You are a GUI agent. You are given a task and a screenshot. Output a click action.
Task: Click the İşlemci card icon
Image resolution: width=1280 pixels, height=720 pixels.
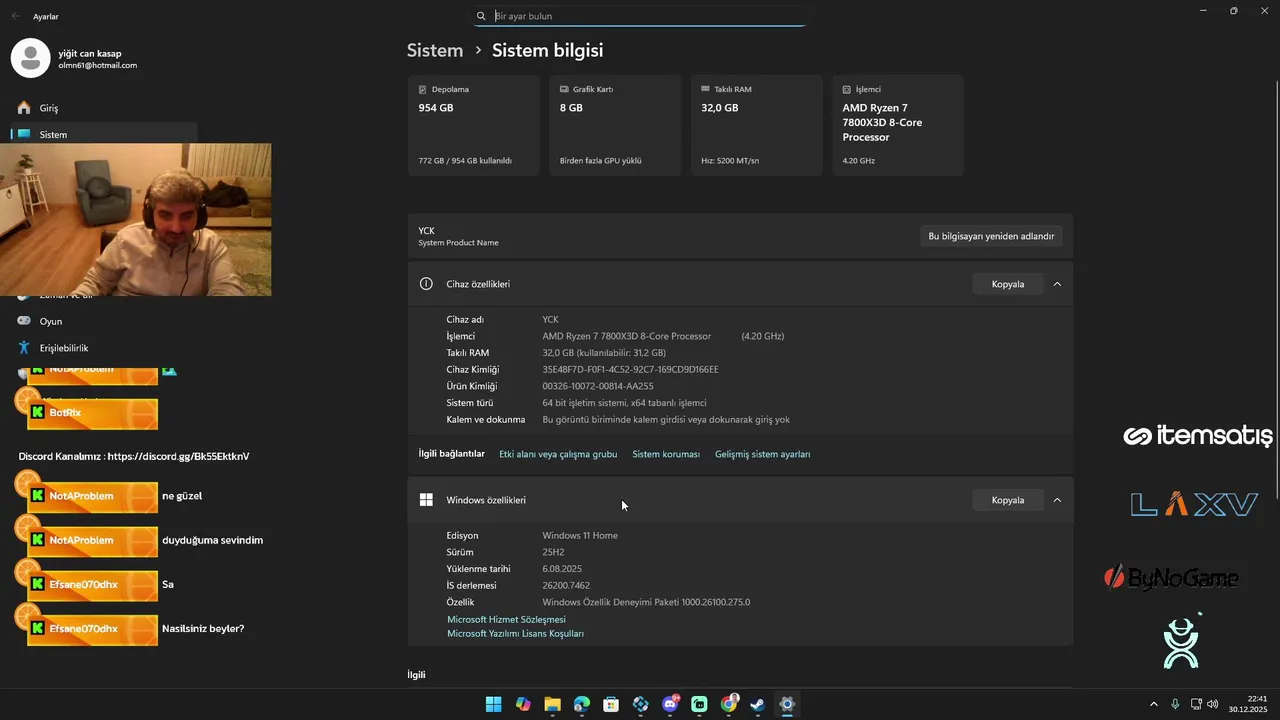[x=847, y=89]
